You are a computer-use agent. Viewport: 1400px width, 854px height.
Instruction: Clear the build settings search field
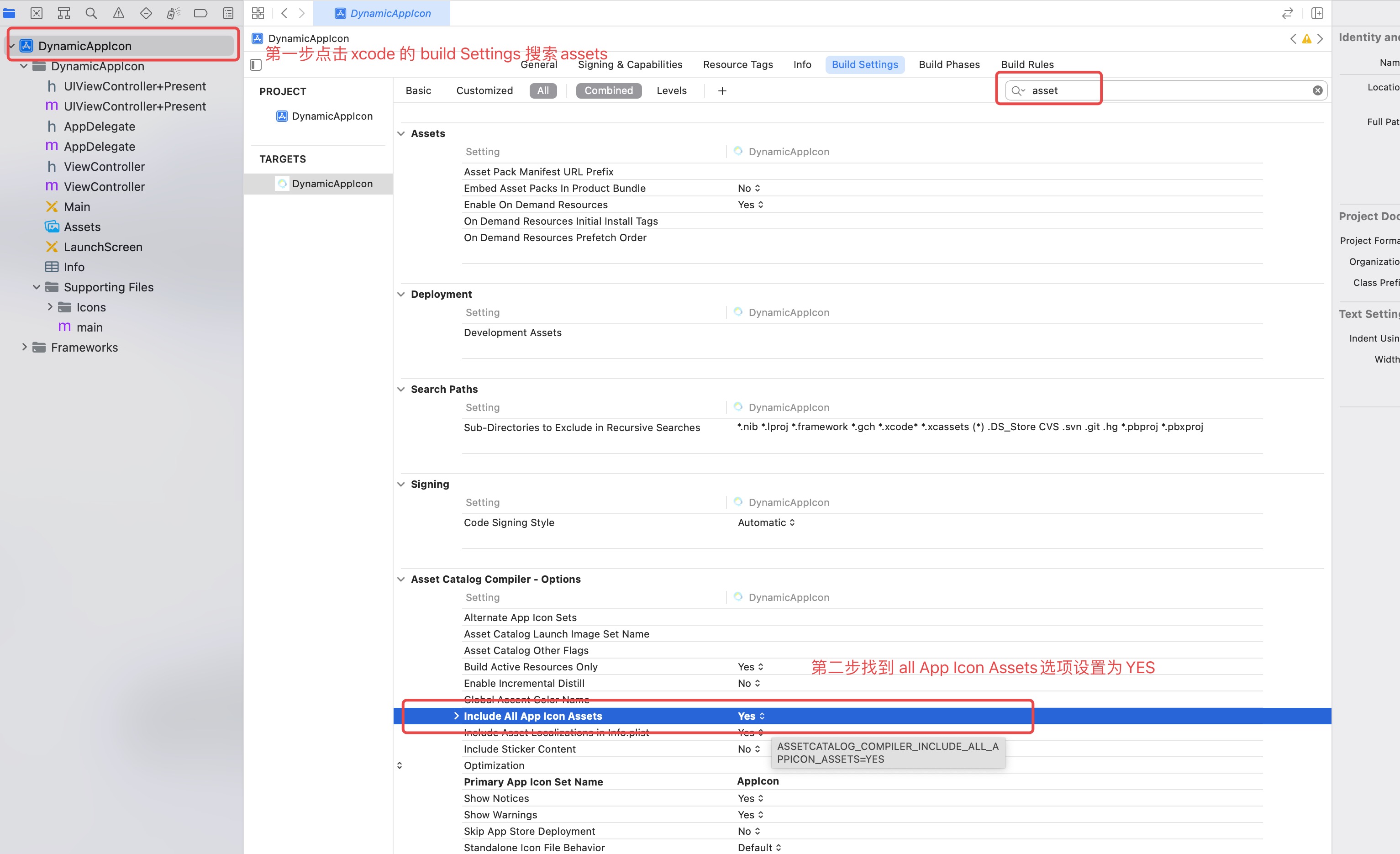[1317, 90]
